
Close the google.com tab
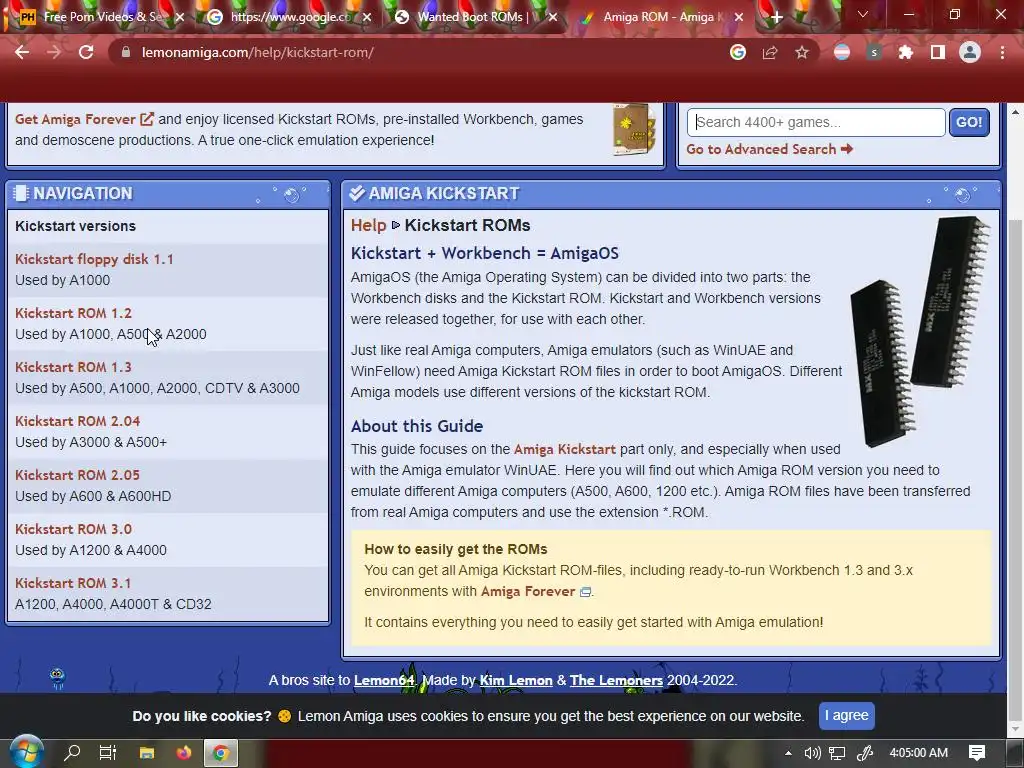367,17
